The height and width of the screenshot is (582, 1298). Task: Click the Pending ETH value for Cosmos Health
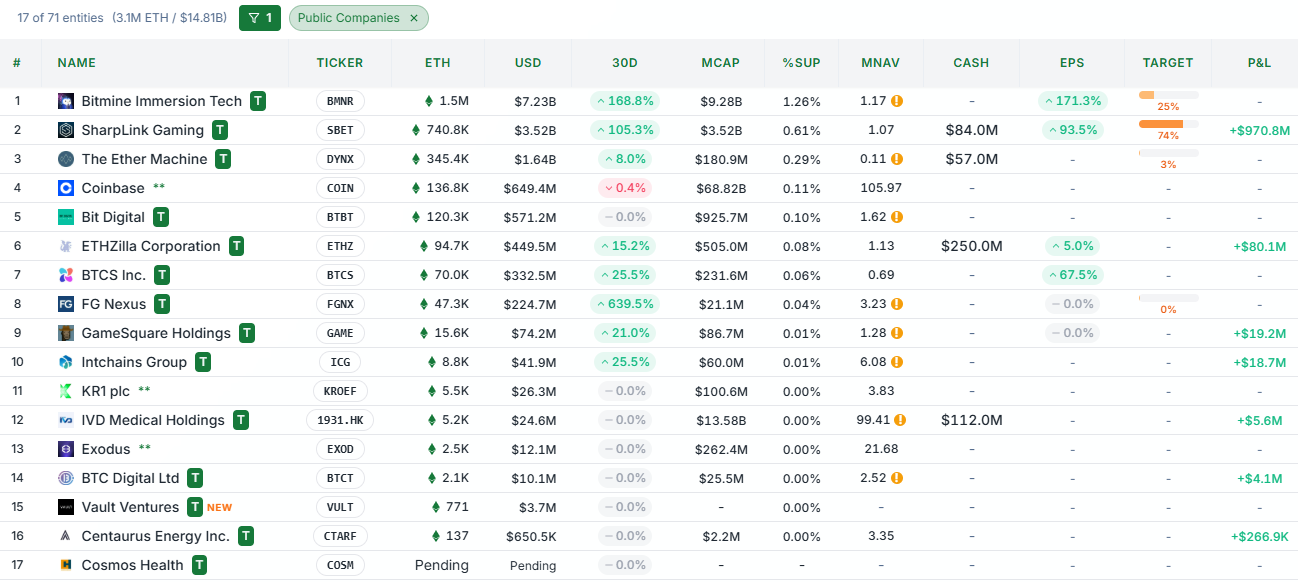(x=442, y=565)
